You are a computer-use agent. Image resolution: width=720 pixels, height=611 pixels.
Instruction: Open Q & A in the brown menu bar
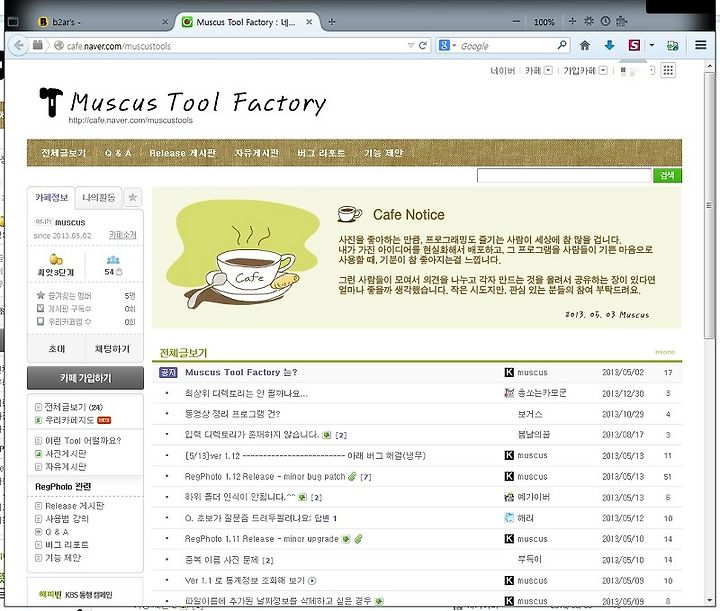pos(118,153)
